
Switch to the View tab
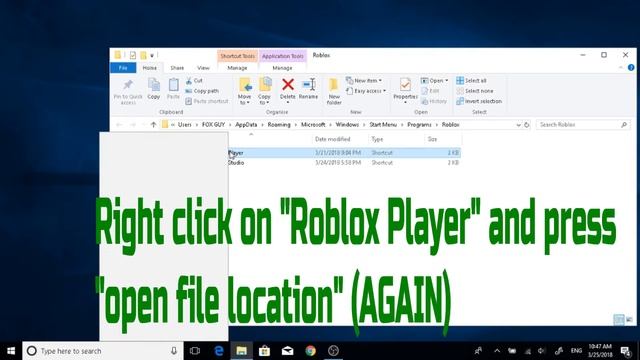pos(203,68)
